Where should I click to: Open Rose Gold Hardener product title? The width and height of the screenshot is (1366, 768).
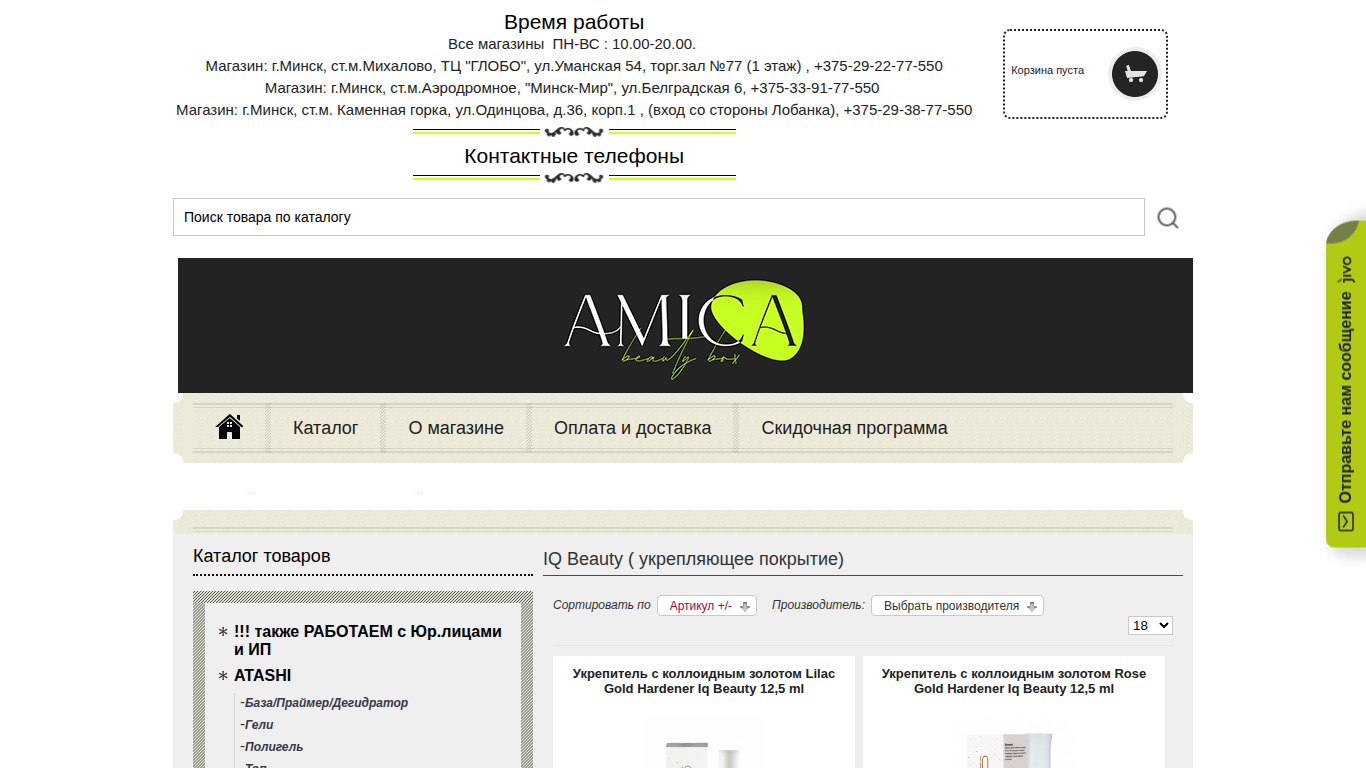point(1014,681)
